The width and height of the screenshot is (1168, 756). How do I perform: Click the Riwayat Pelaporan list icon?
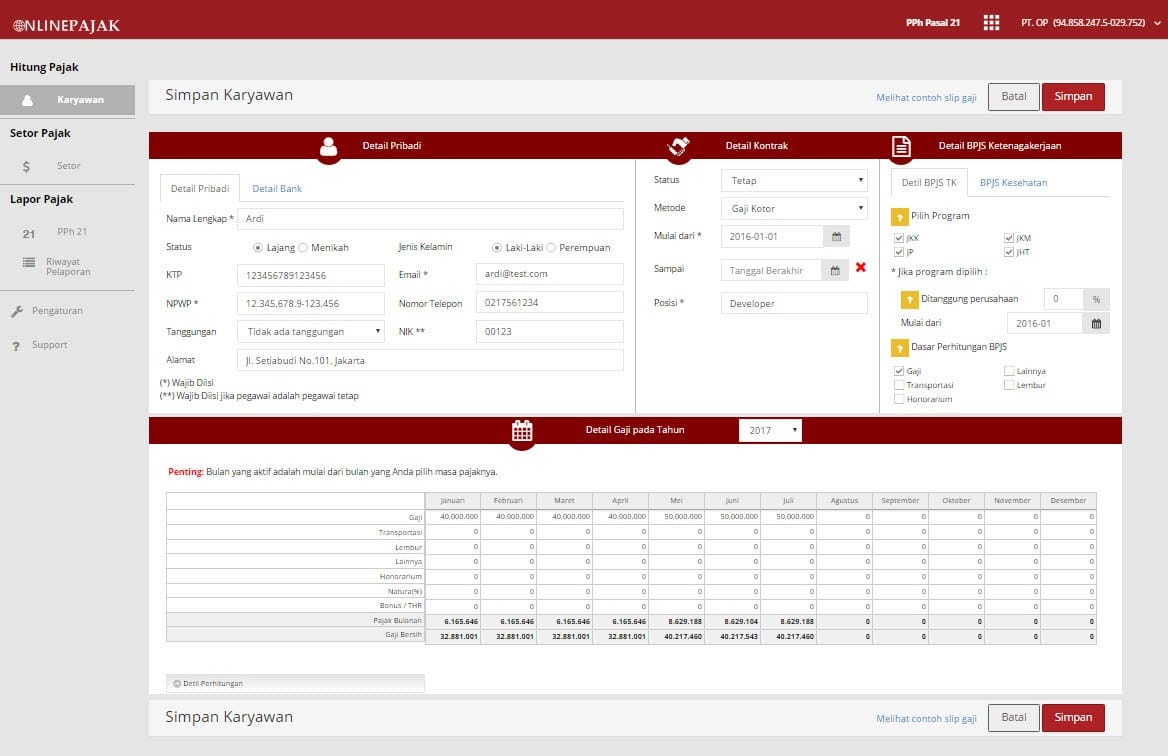point(28,262)
